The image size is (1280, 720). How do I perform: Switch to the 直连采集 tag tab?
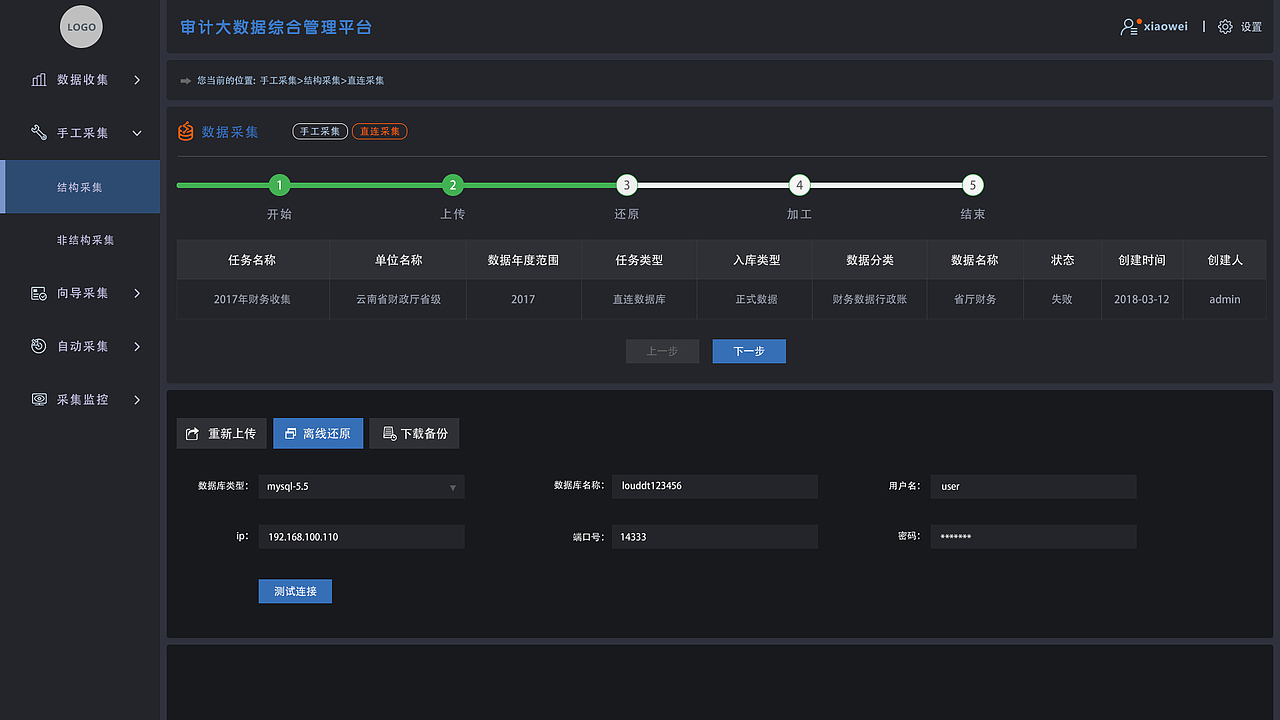click(380, 131)
